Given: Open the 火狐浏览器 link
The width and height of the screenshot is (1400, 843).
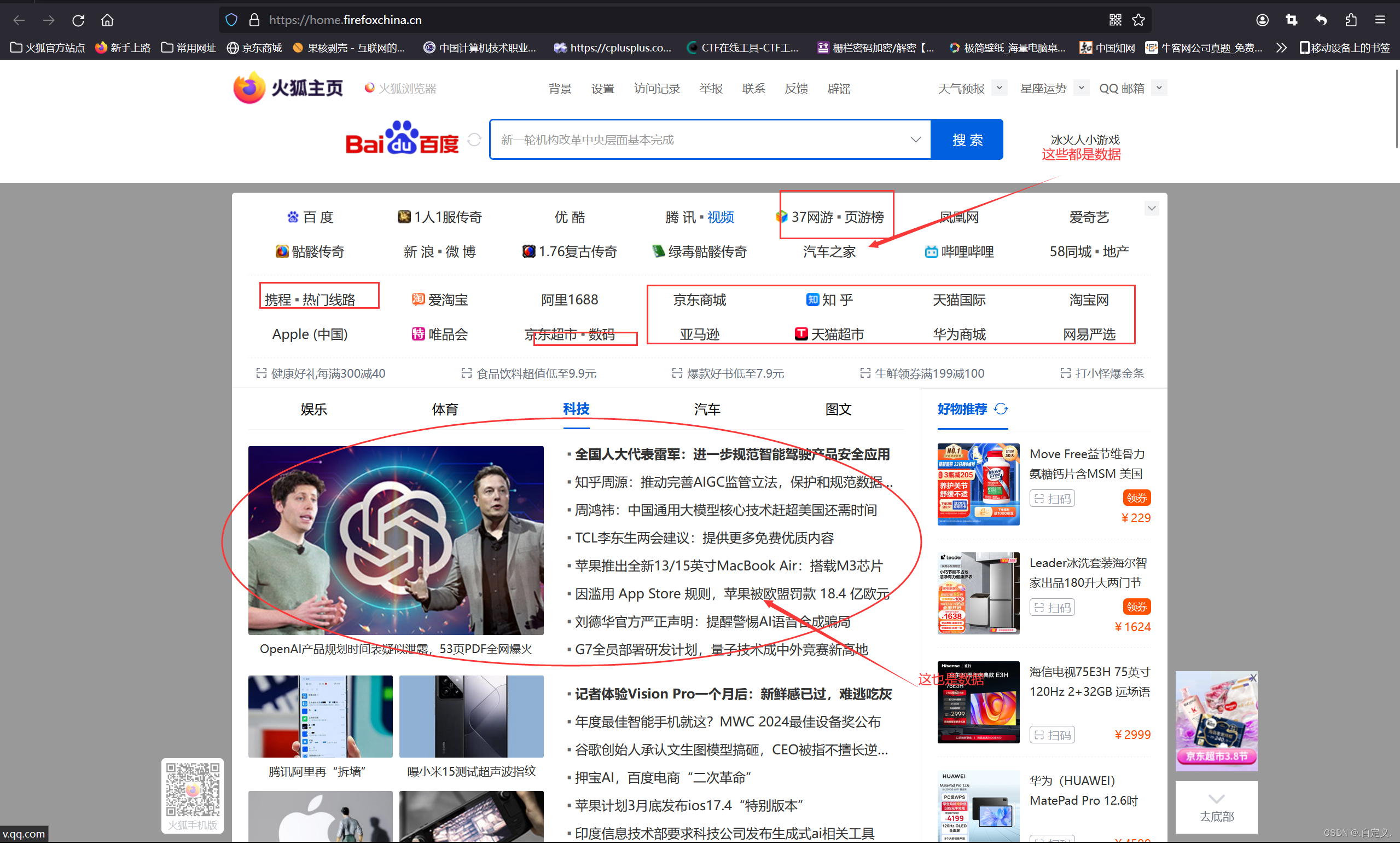Looking at the screenshot, I should 401,89.
